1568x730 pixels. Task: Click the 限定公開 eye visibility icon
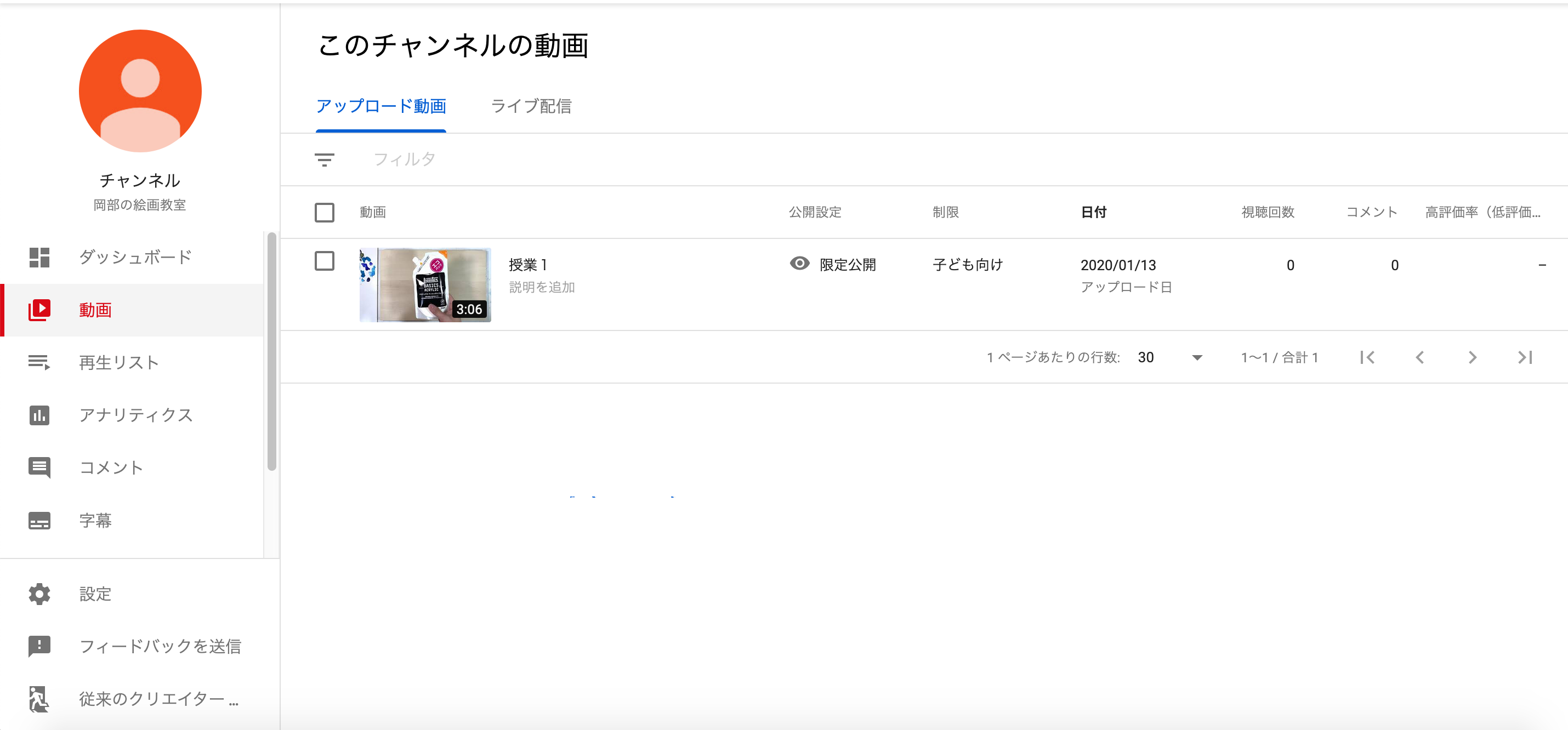(x=799, y=264)
